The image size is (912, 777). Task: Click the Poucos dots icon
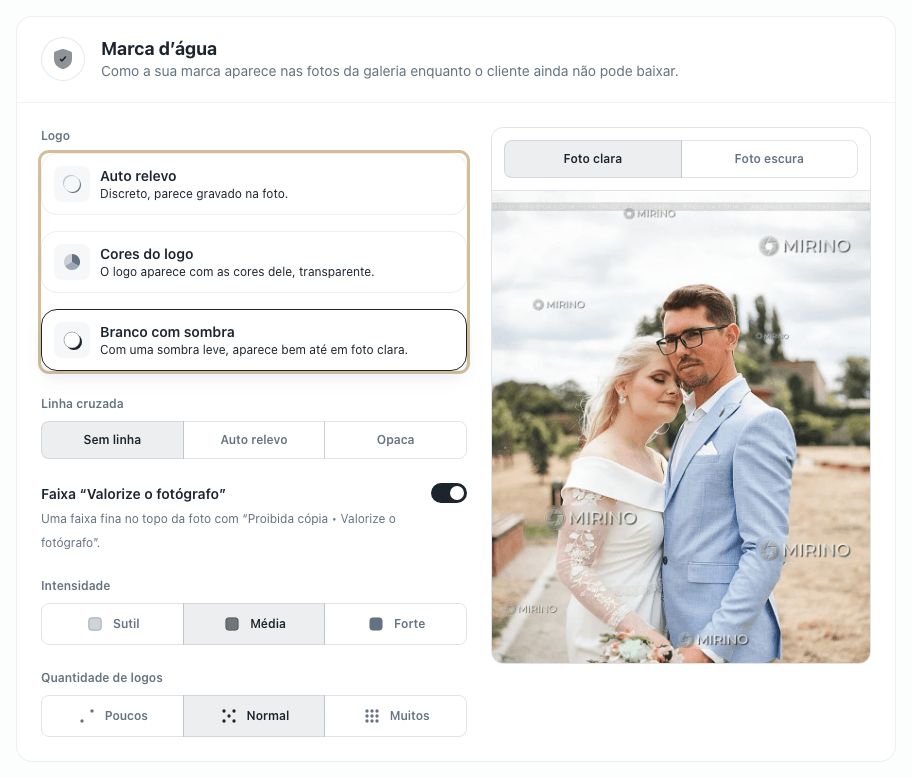pos(87,716)
